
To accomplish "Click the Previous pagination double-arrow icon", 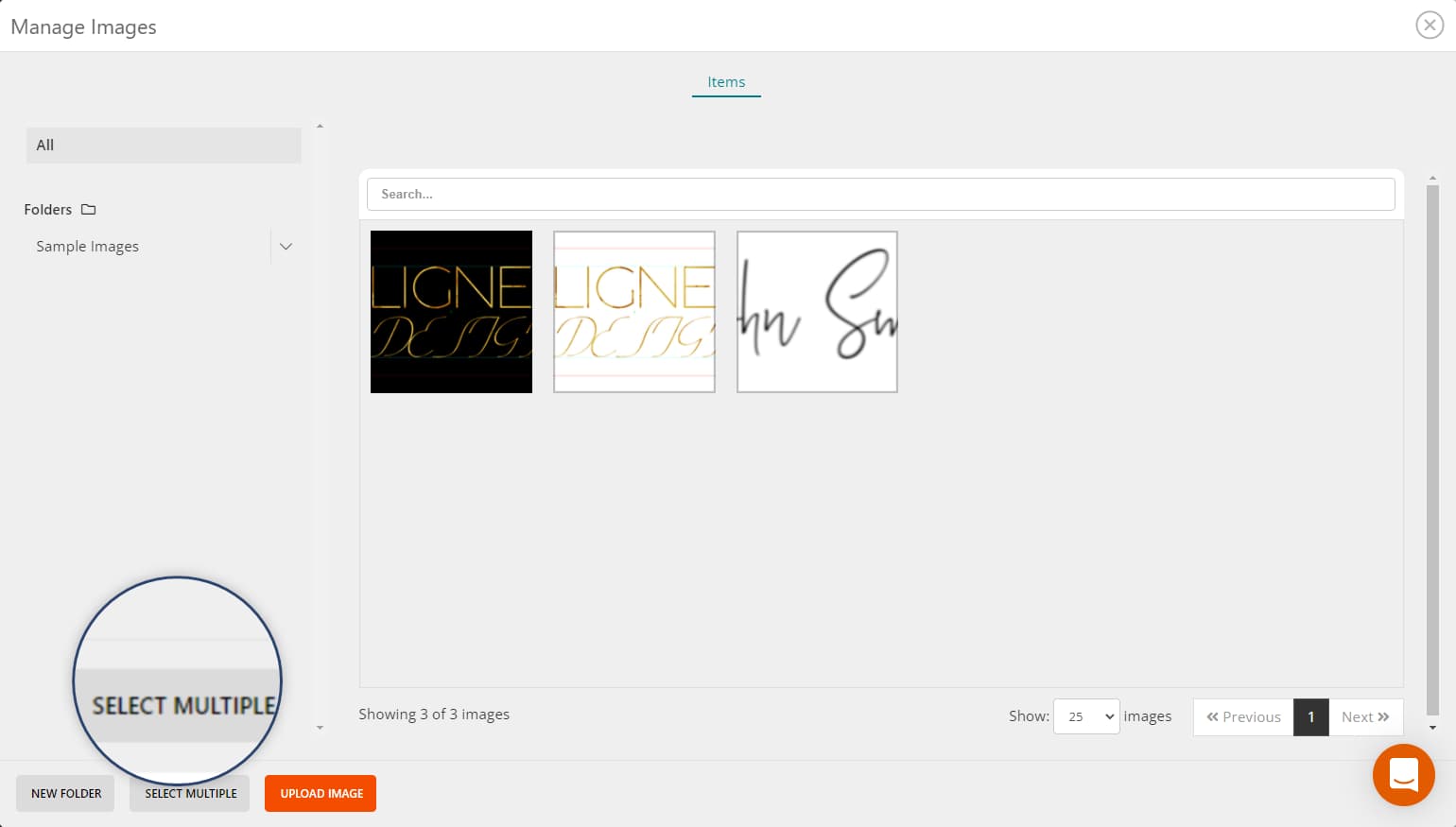I will (x=1213, y=717).
